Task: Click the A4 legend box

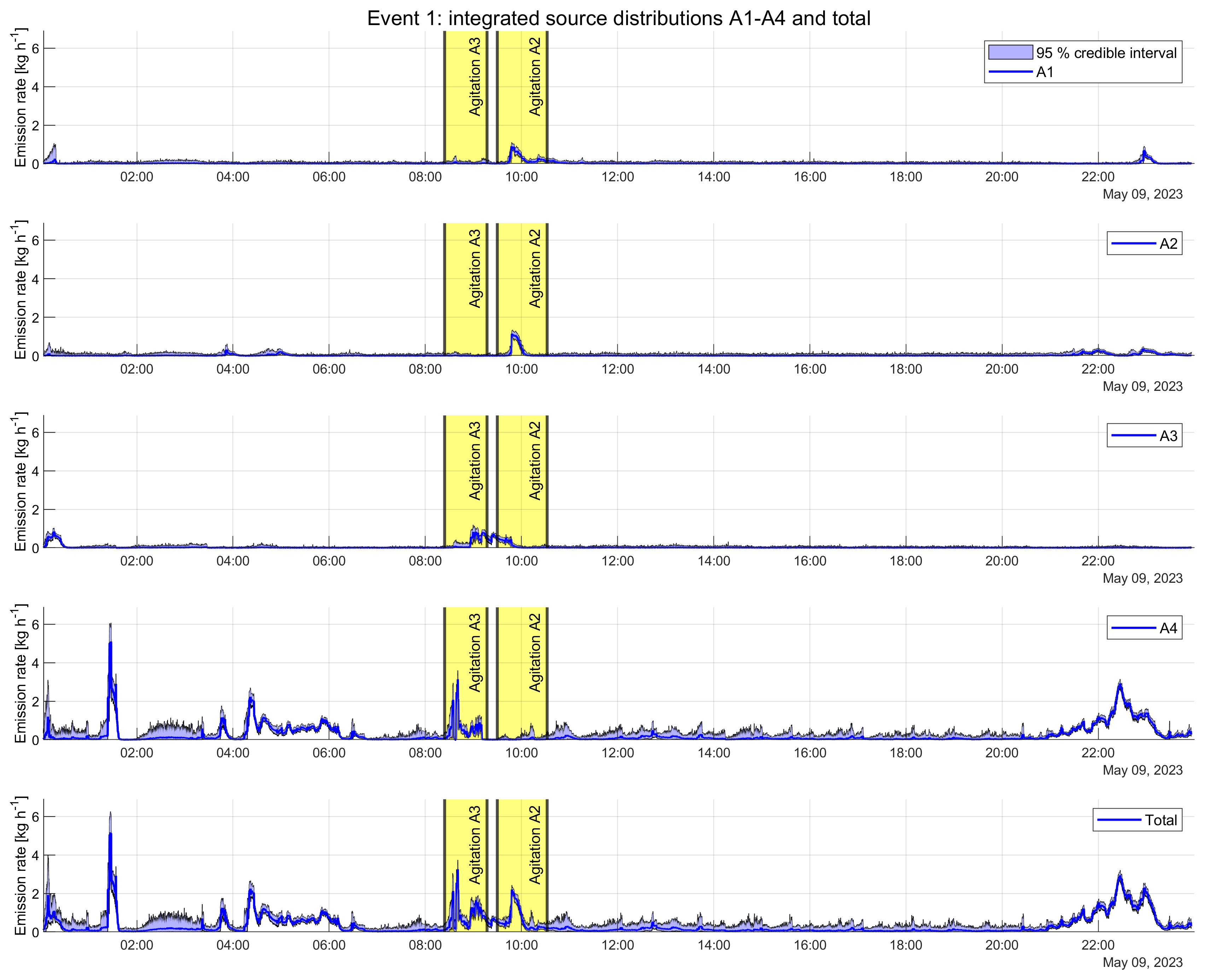Action: point(1144,628)
